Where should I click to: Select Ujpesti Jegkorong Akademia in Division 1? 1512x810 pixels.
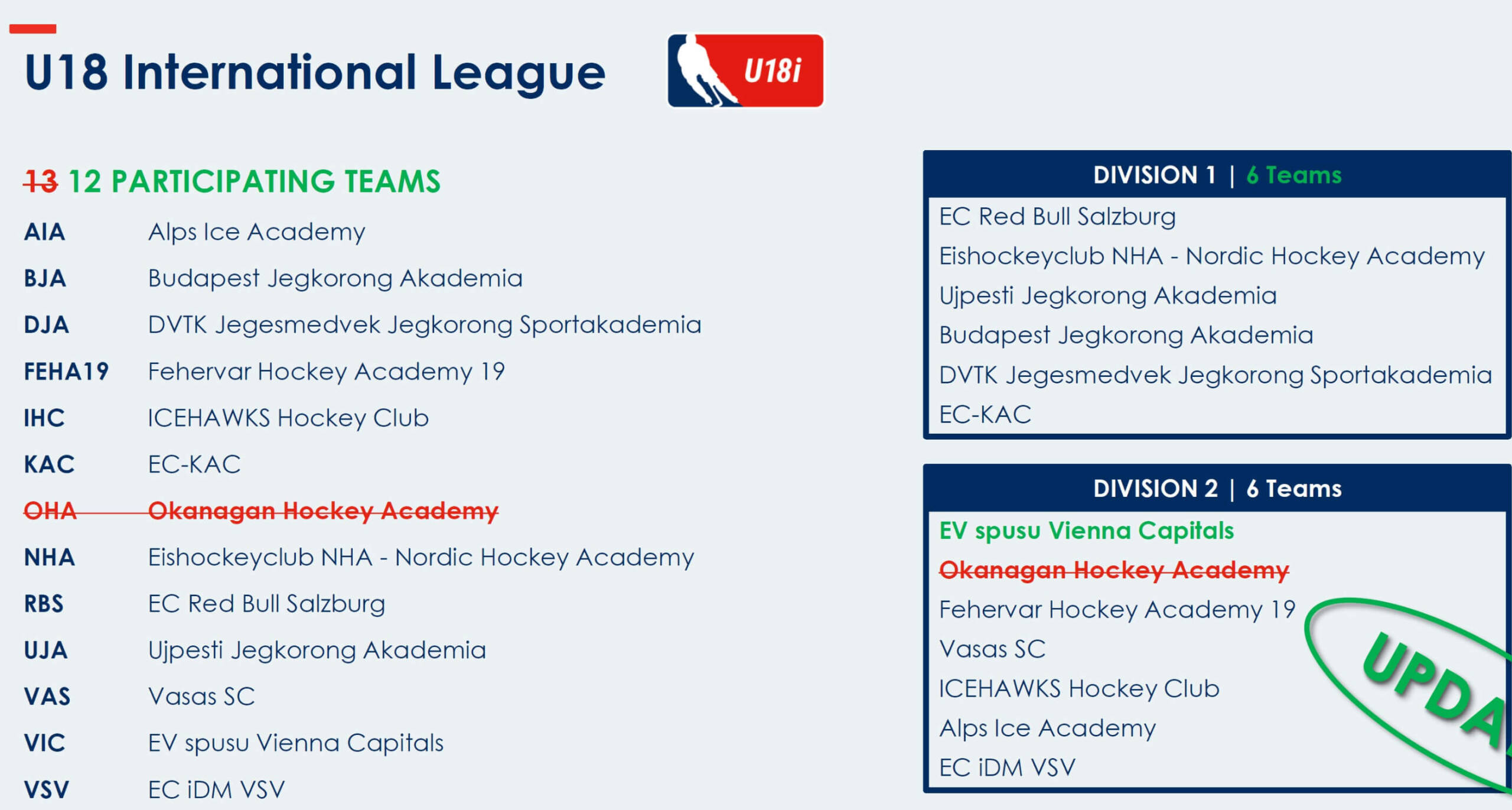coord(1107,295)
